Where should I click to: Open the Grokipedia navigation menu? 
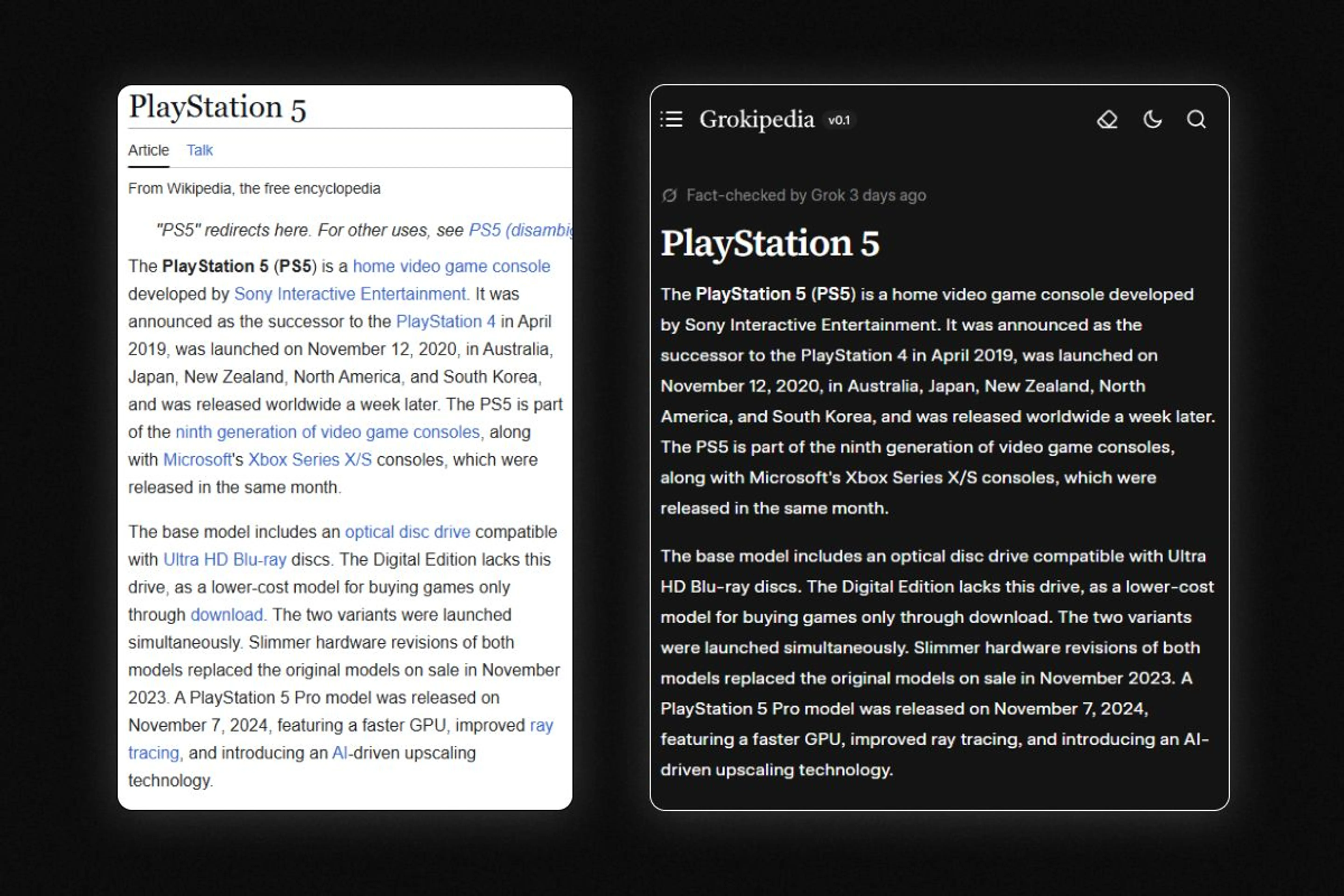[672, 119]
